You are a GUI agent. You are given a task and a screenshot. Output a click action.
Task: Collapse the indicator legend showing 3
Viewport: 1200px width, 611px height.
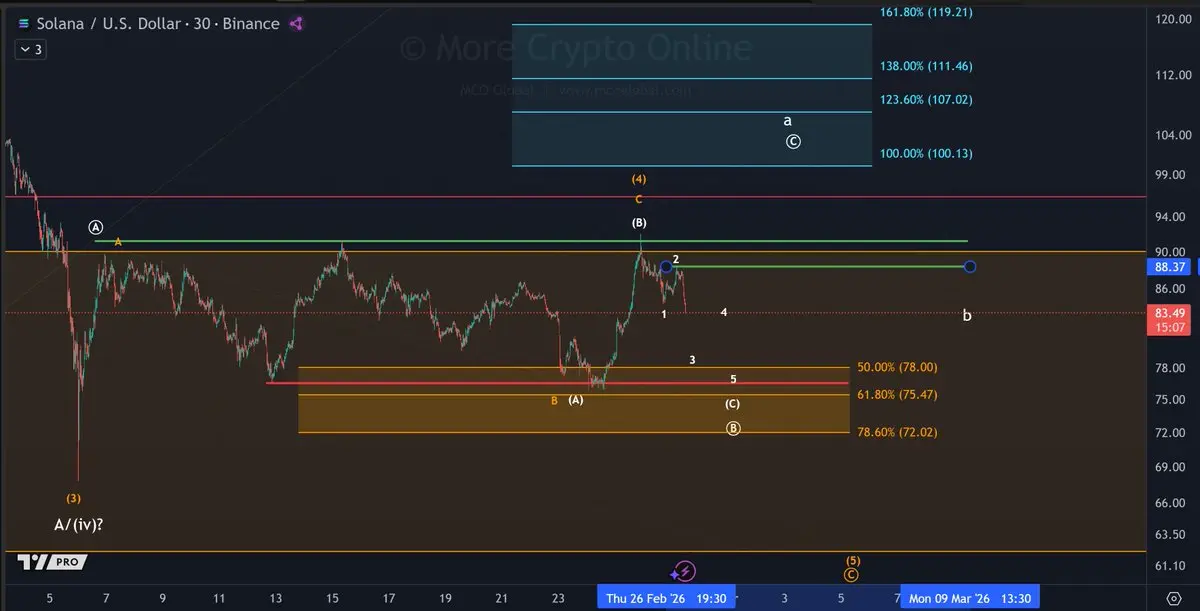(29, 49)
